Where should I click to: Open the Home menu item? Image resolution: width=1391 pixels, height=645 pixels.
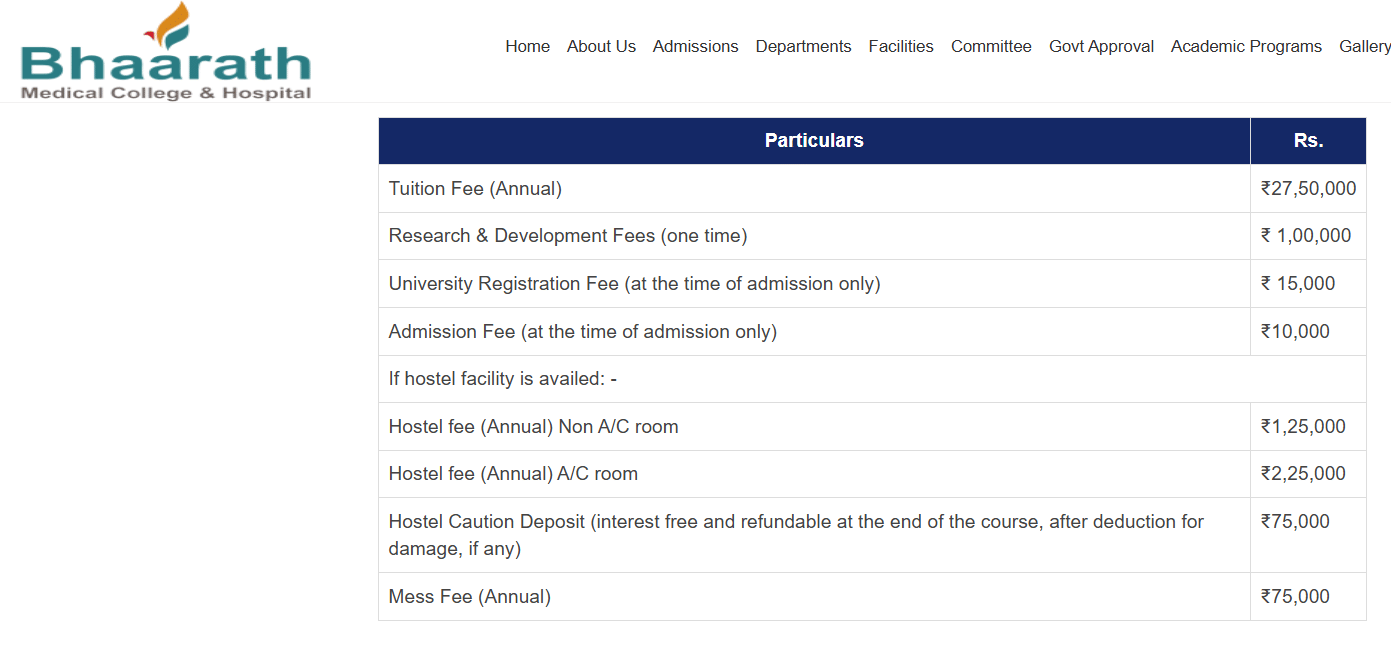coord(527,46)
